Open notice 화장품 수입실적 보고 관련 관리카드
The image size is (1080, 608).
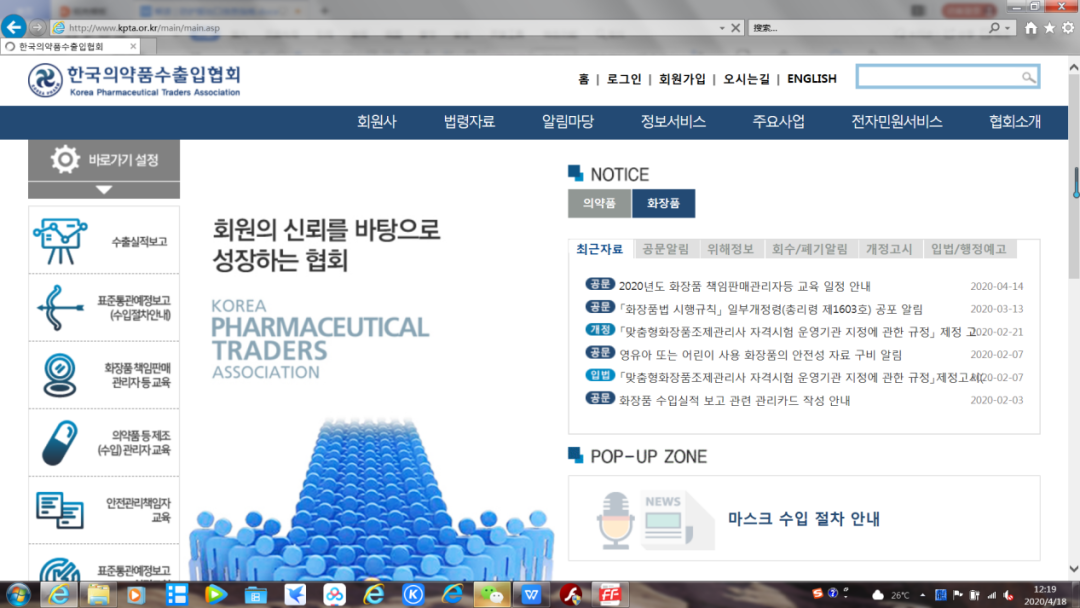tap(734, 401)
